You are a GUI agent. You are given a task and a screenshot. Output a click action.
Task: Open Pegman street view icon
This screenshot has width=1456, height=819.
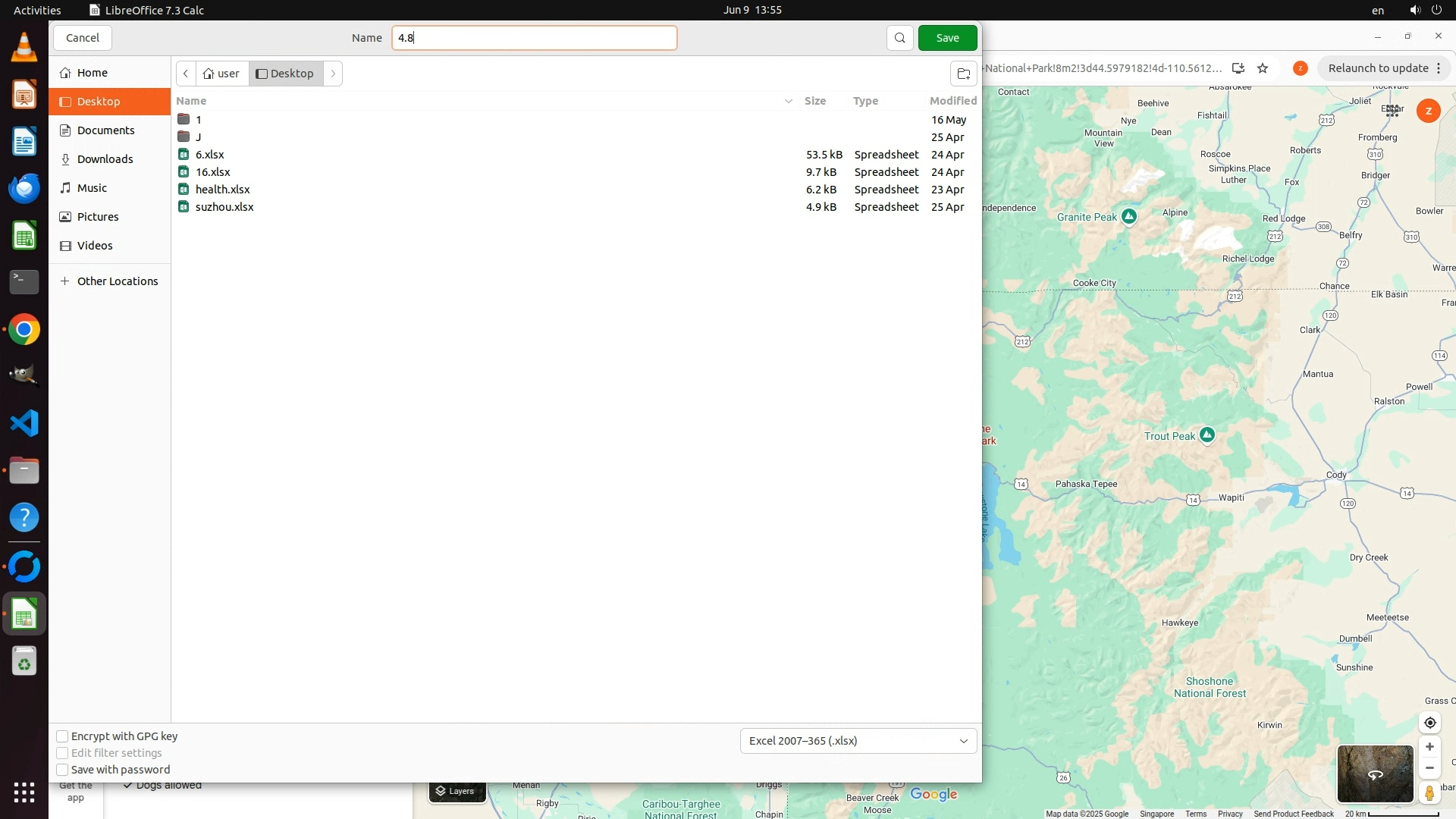pos(1429,792)
